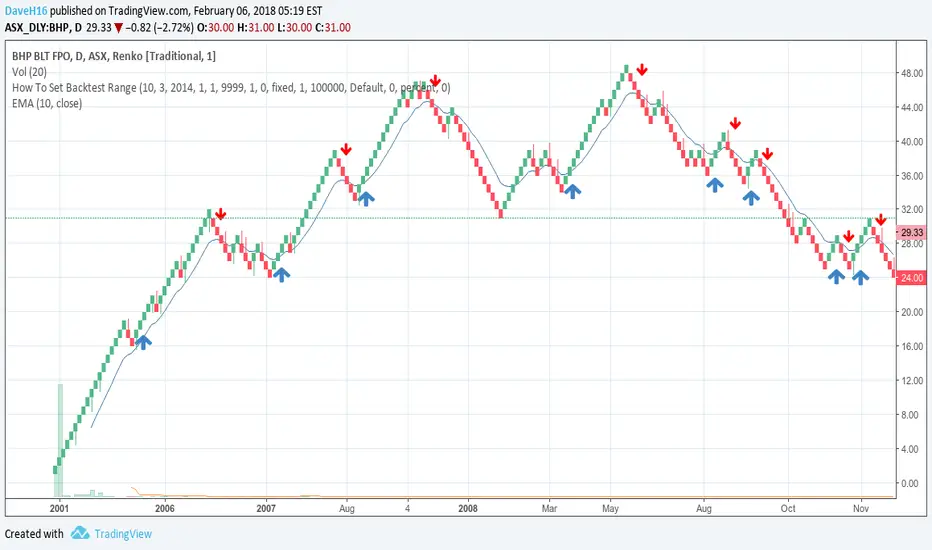Click the red sell arrow at the 48.00 peak
Image resolution: width=932 pixels, height=550 pixels.
tap(641, 70)
